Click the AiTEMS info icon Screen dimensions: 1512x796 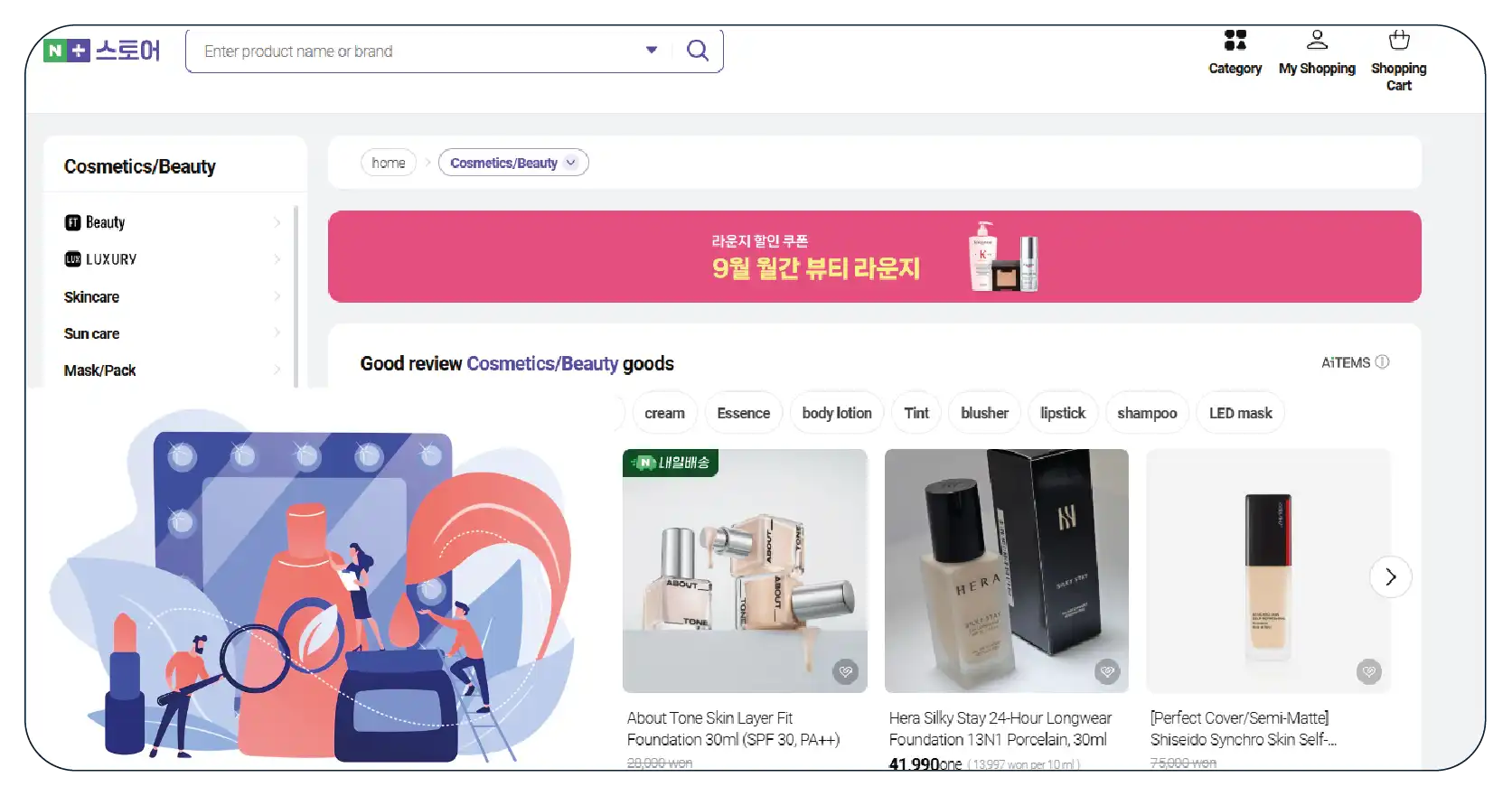(1382, 362)
